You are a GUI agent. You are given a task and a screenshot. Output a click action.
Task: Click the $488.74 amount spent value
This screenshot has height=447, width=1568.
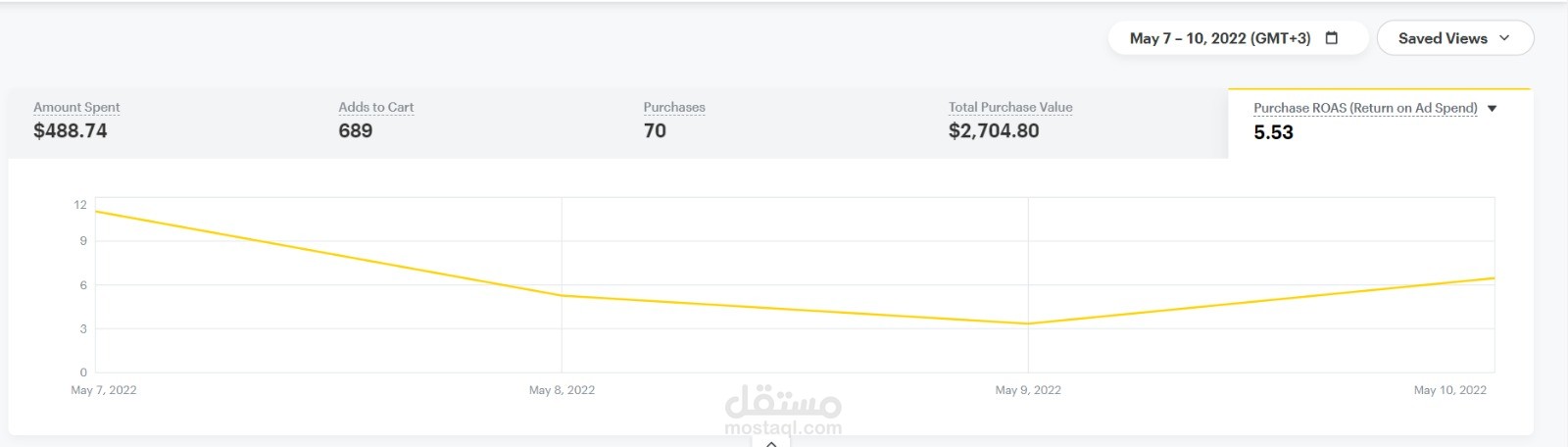[71, 131]
